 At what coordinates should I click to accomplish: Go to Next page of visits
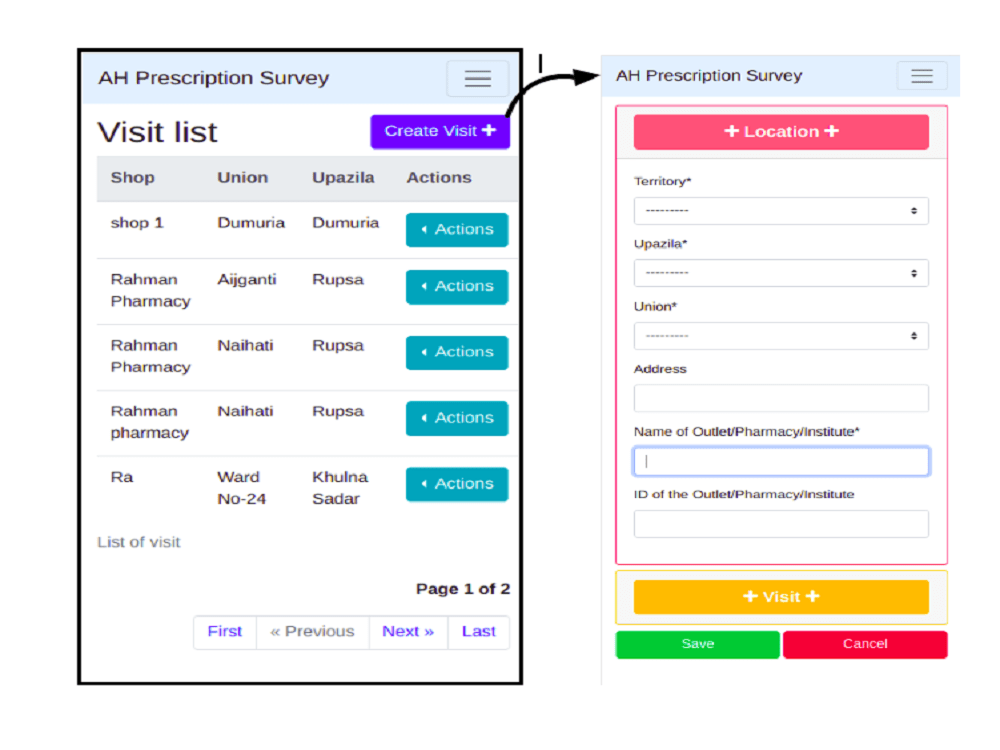[408, 632]
